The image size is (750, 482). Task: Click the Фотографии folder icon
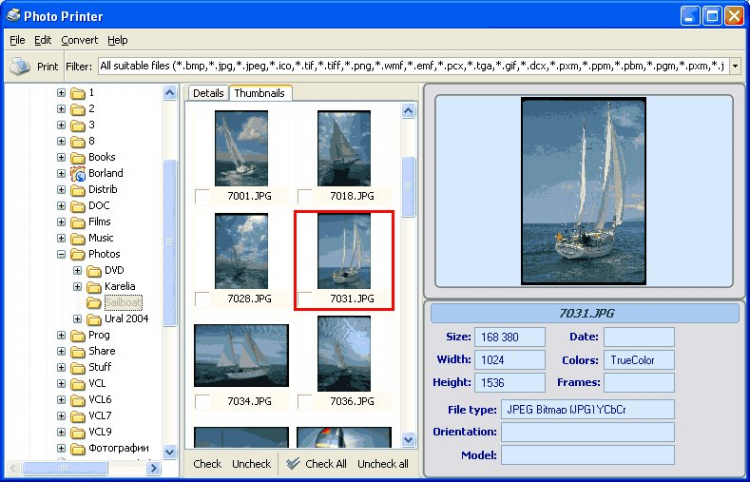pos(78,449)
